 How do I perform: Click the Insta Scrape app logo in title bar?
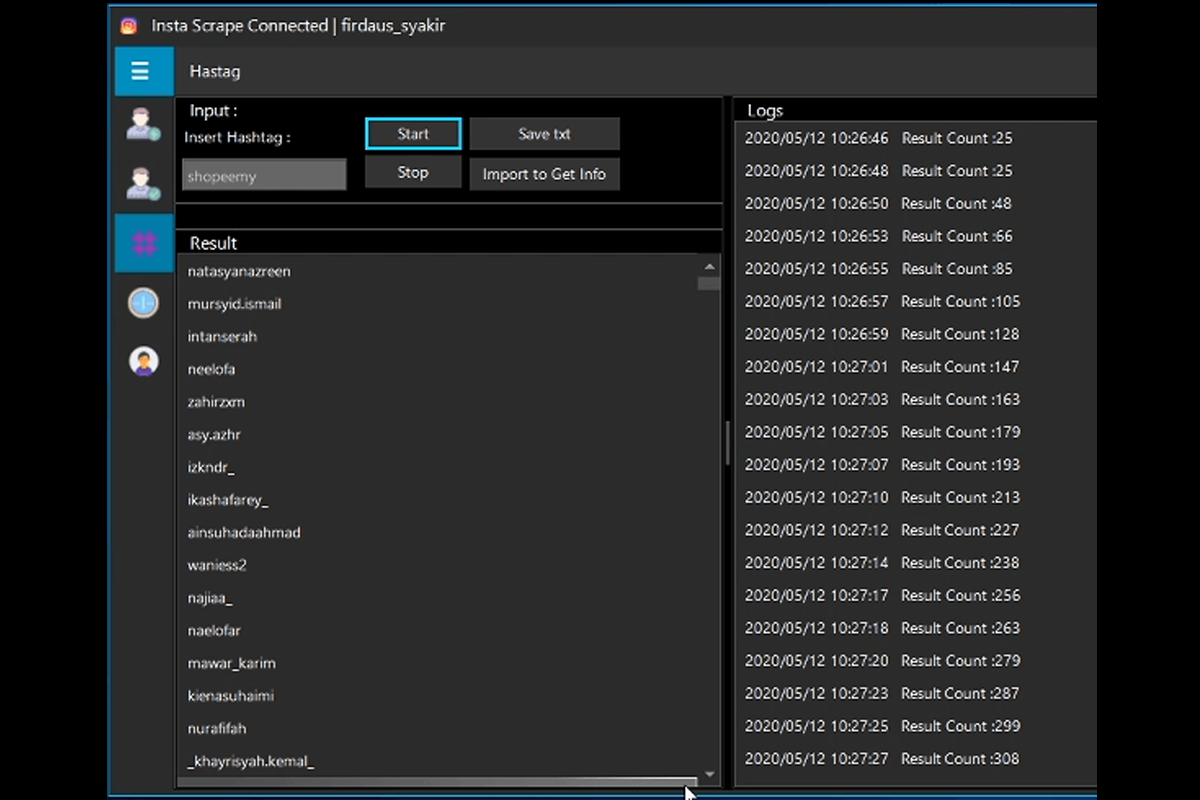click(128, 25)
